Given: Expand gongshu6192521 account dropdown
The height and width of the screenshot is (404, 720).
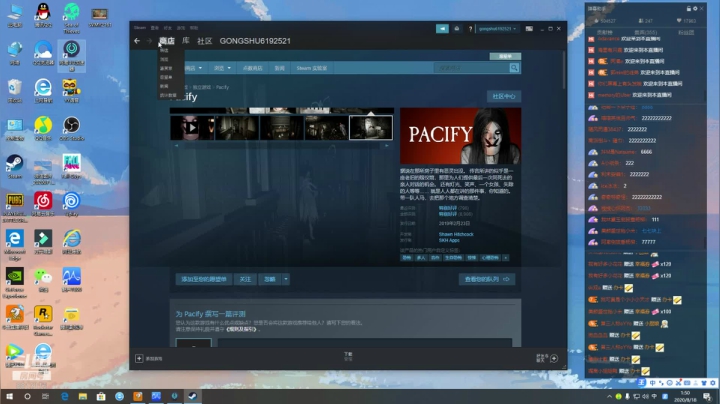Looking at the screenshot, I should [497, 29].
